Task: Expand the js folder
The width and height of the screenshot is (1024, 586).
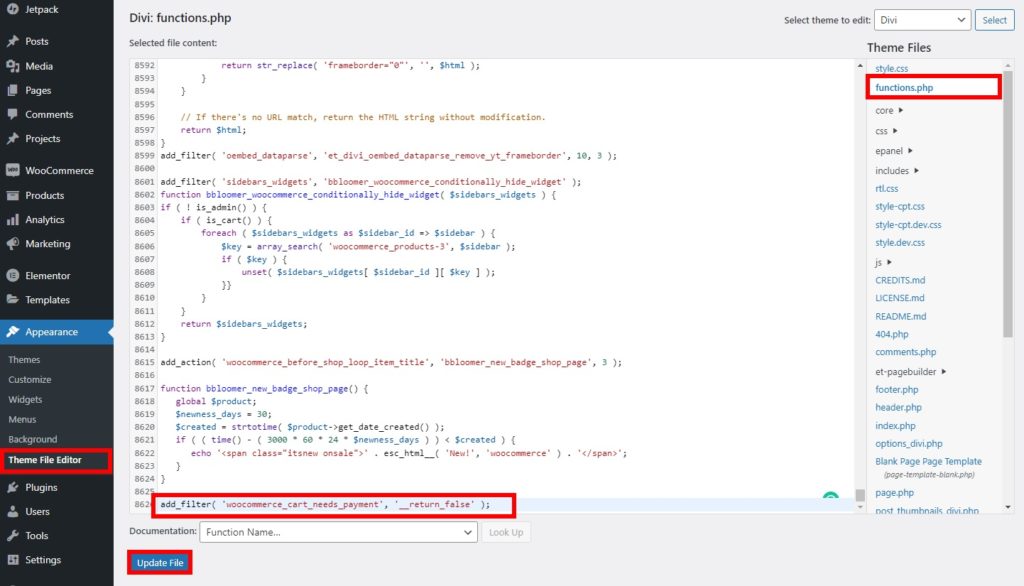Action: pos(883,262)
